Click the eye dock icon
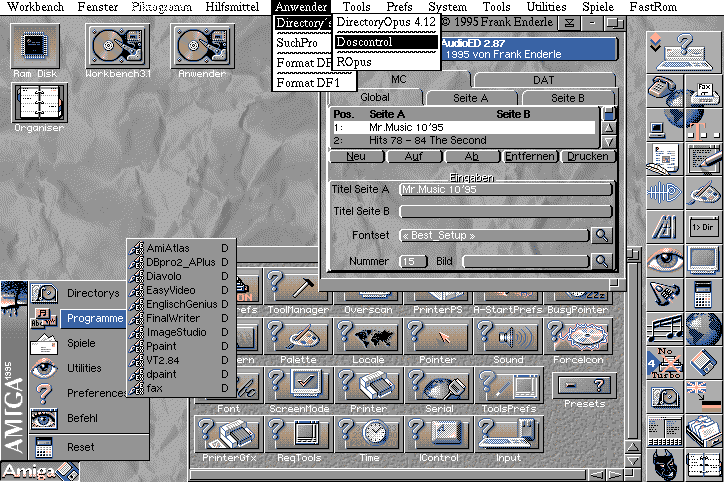The width and height of the screenshot is (724, 482). coord(664,261)
